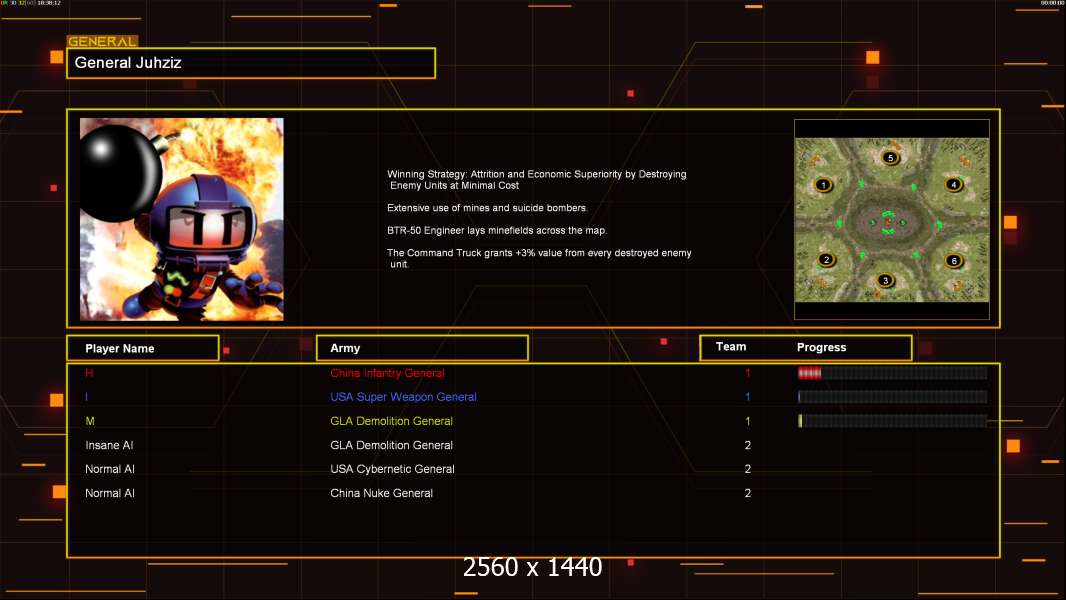Select player name I
1066x600 pixels.
tap(86, 397)
